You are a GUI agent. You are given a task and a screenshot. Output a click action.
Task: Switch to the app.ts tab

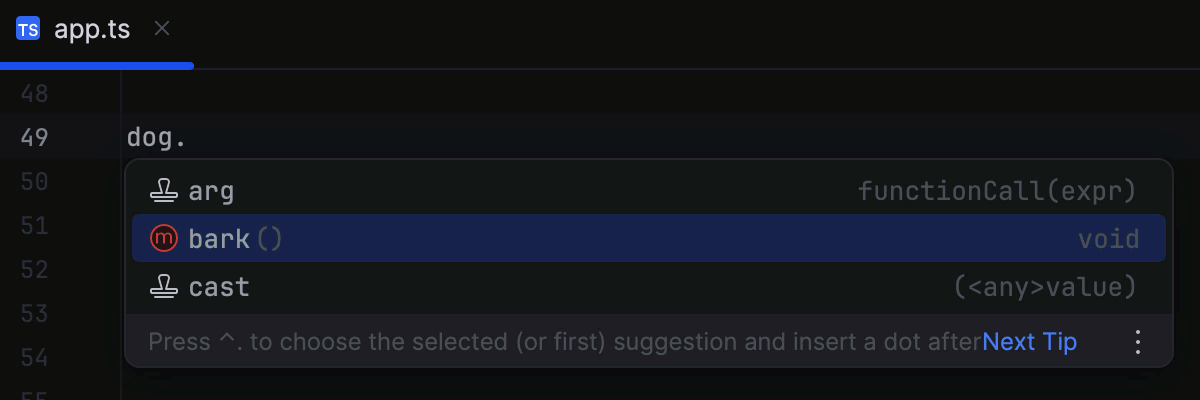click(92, 29)
